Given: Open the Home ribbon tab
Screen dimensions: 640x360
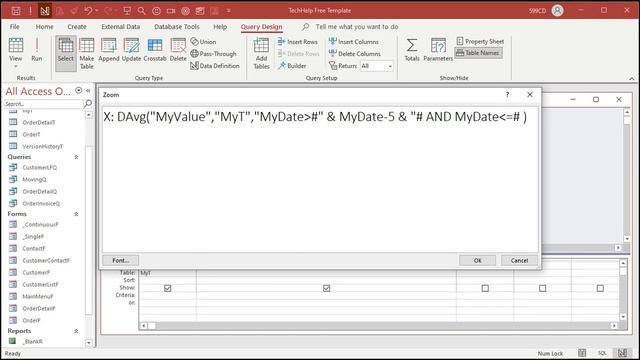Looking at the screenshot, I should tap(44, 27).
